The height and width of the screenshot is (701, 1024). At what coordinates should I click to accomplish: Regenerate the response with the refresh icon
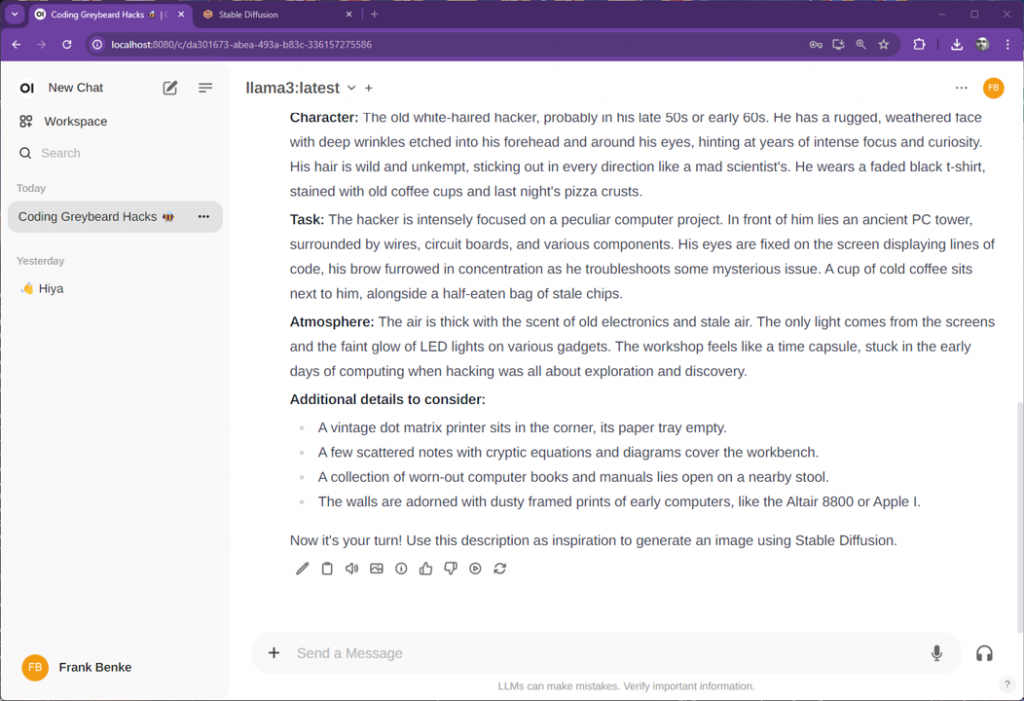[x=500, y=568]
